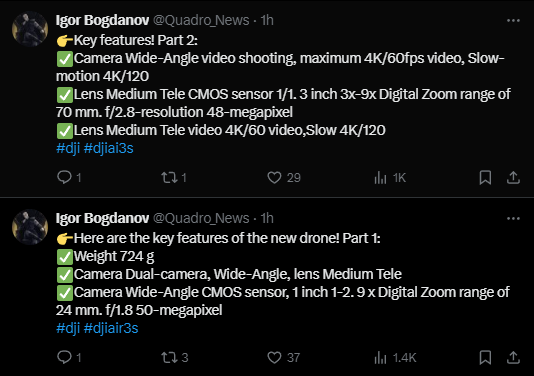Open more options for Part 1 tweet
Viewport: 534px width, 376px height.
click(x=513, y=218)
